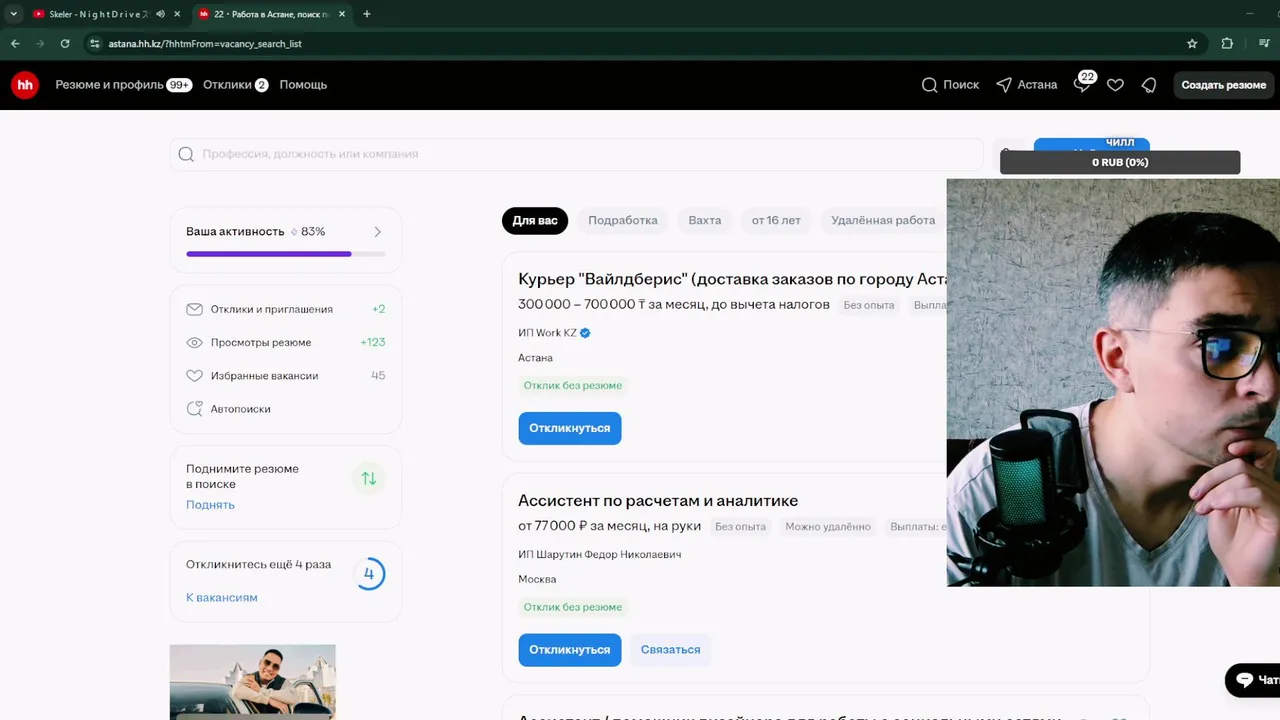This screenshot has height=720, width=1280.
Task: Click the browser address bar URL
Action: tap(205, 43)
